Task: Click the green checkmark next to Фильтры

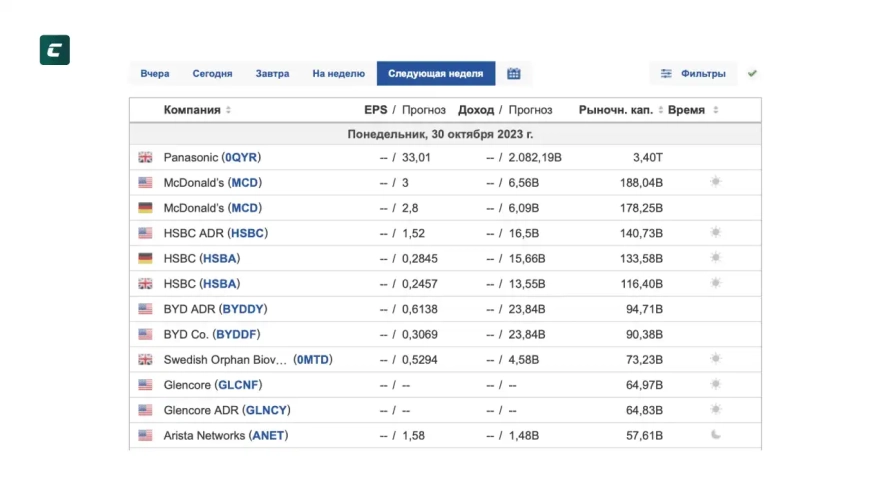Action: [752, 74]
